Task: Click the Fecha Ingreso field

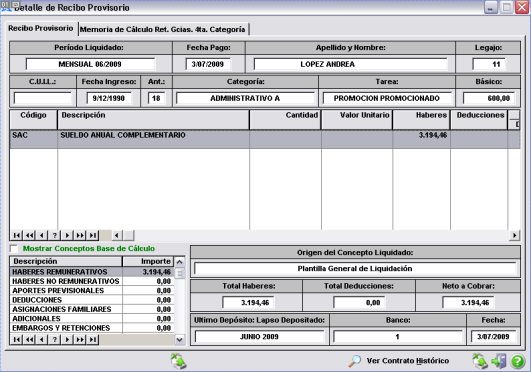Action: click(x=109, y=98)
